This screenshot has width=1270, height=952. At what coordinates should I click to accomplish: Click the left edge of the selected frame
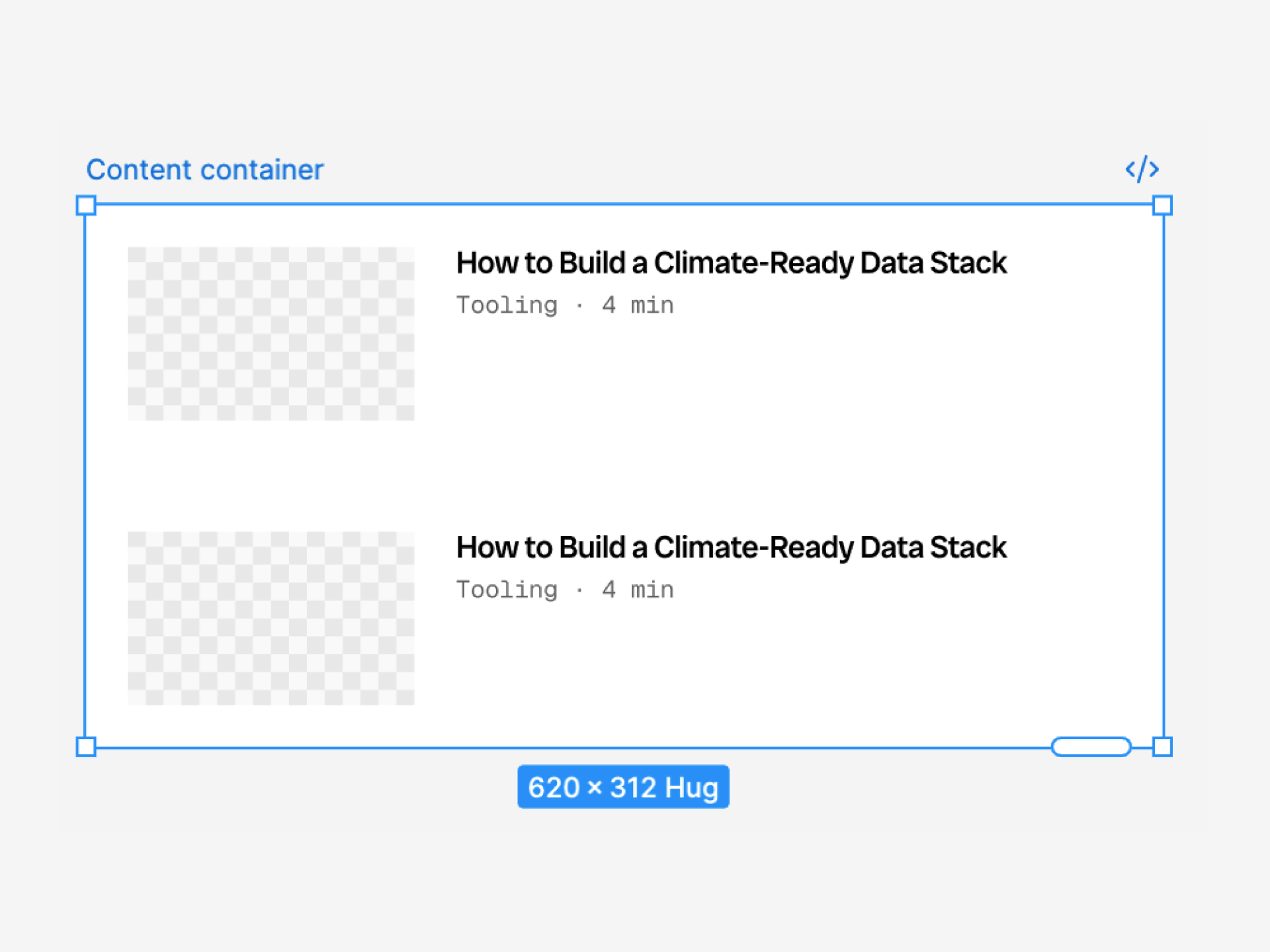(x=85, y=476)
